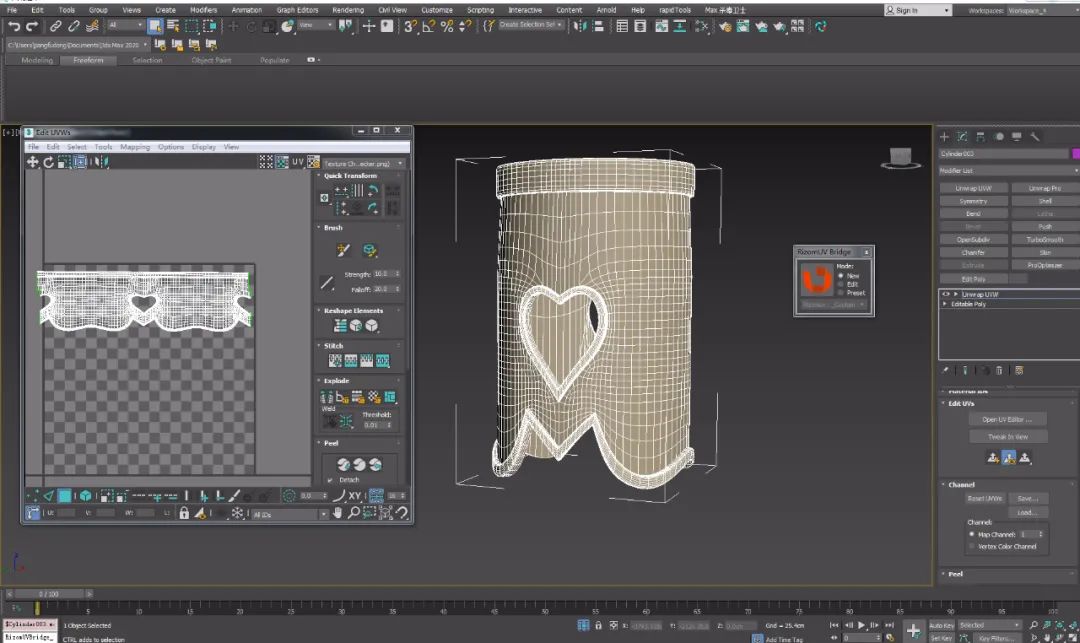Screen dimensions: 1080x643
Task: Click the Undo arrow in main toolbar
Action: pyautogui.click(x=14, y=26)
